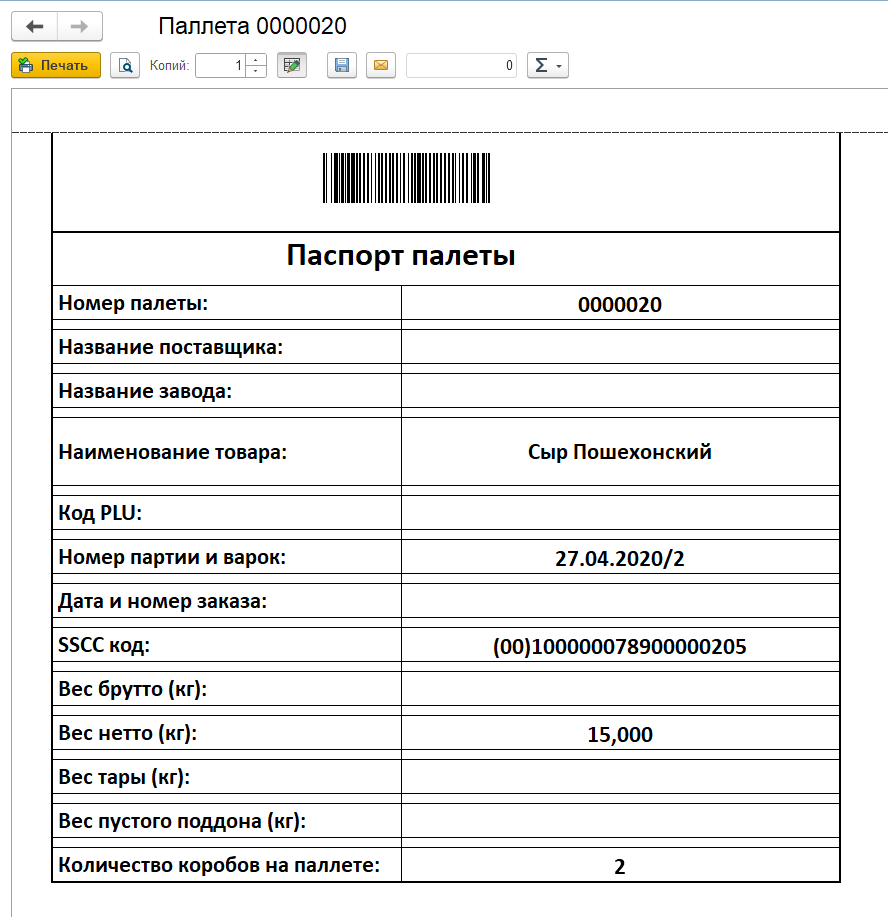Select batch number cell 27.04.2020/2
Screen dimensions: 888x917
pos(619,558)
